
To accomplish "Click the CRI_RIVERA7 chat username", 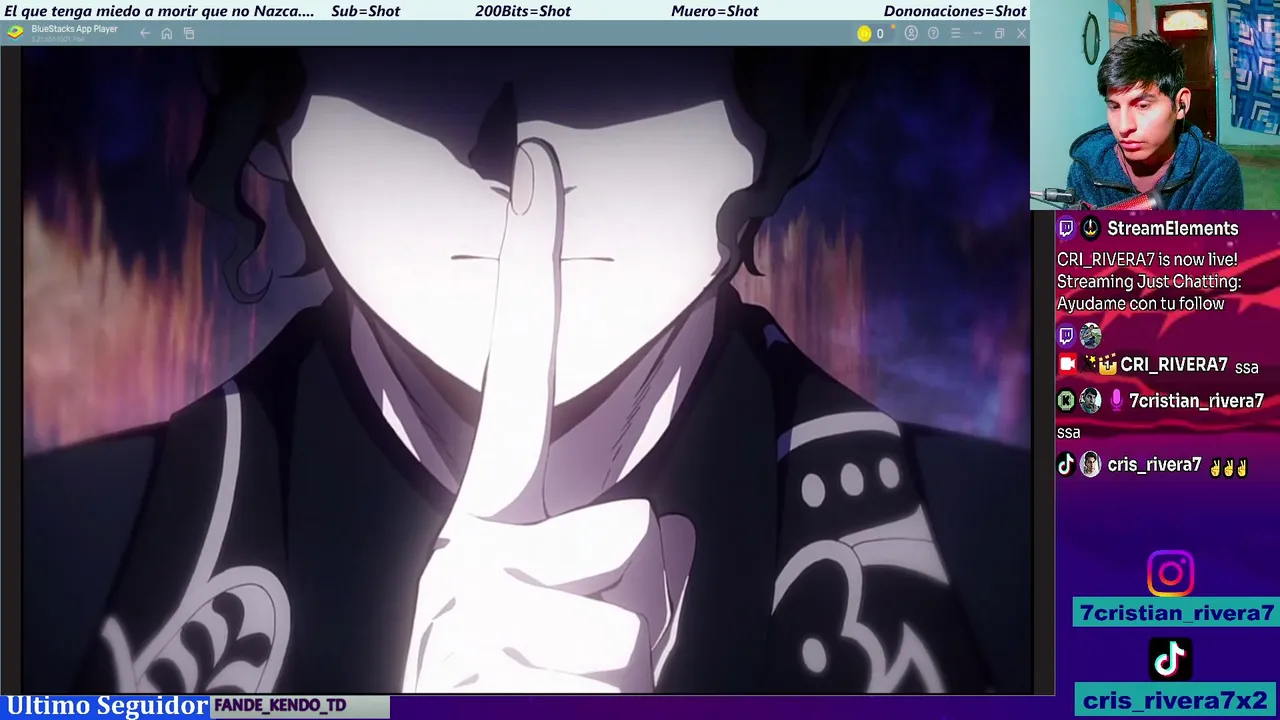I will [x=1174, y=365].
